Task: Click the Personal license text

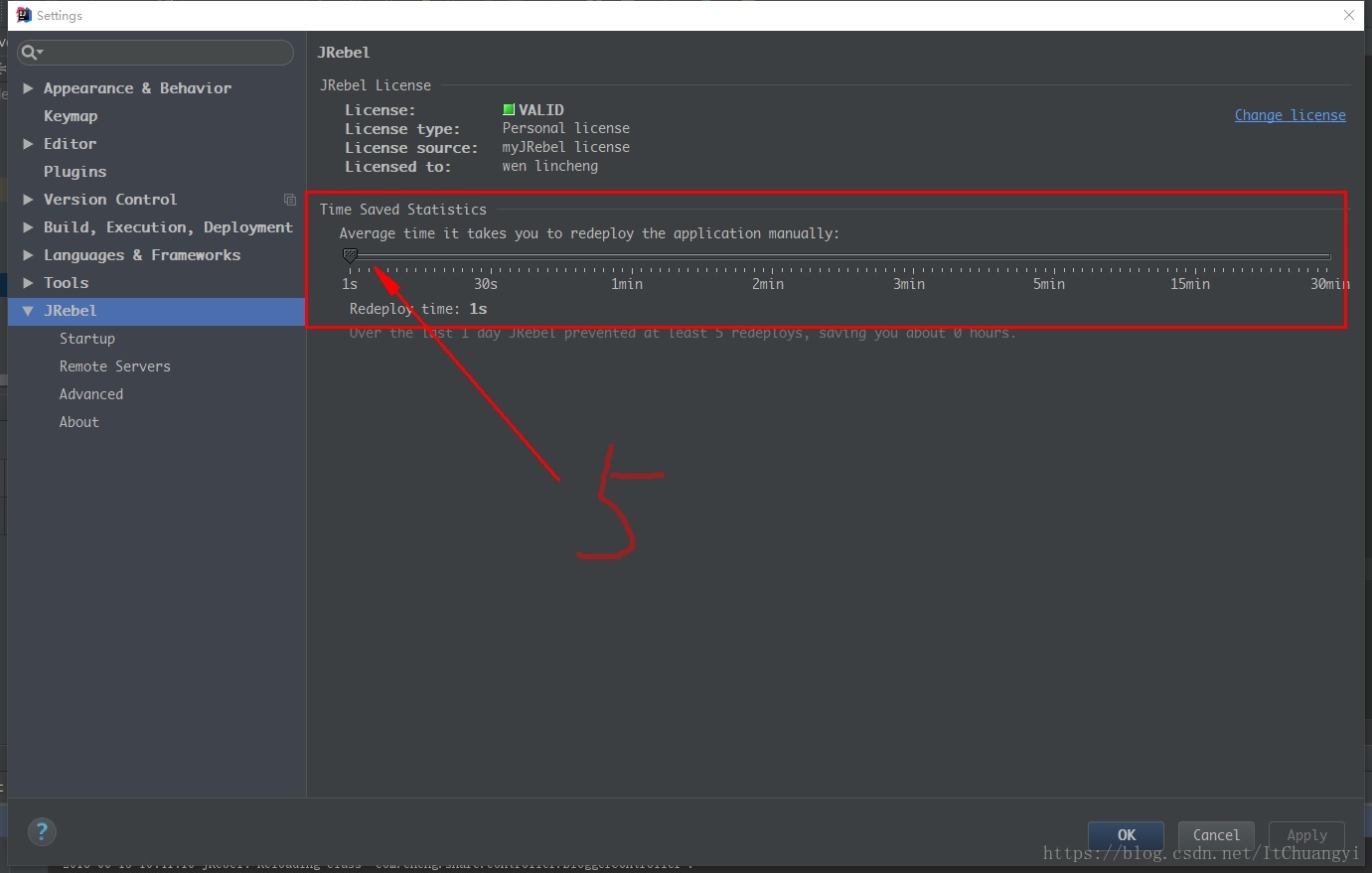Action: pos(565,128)
